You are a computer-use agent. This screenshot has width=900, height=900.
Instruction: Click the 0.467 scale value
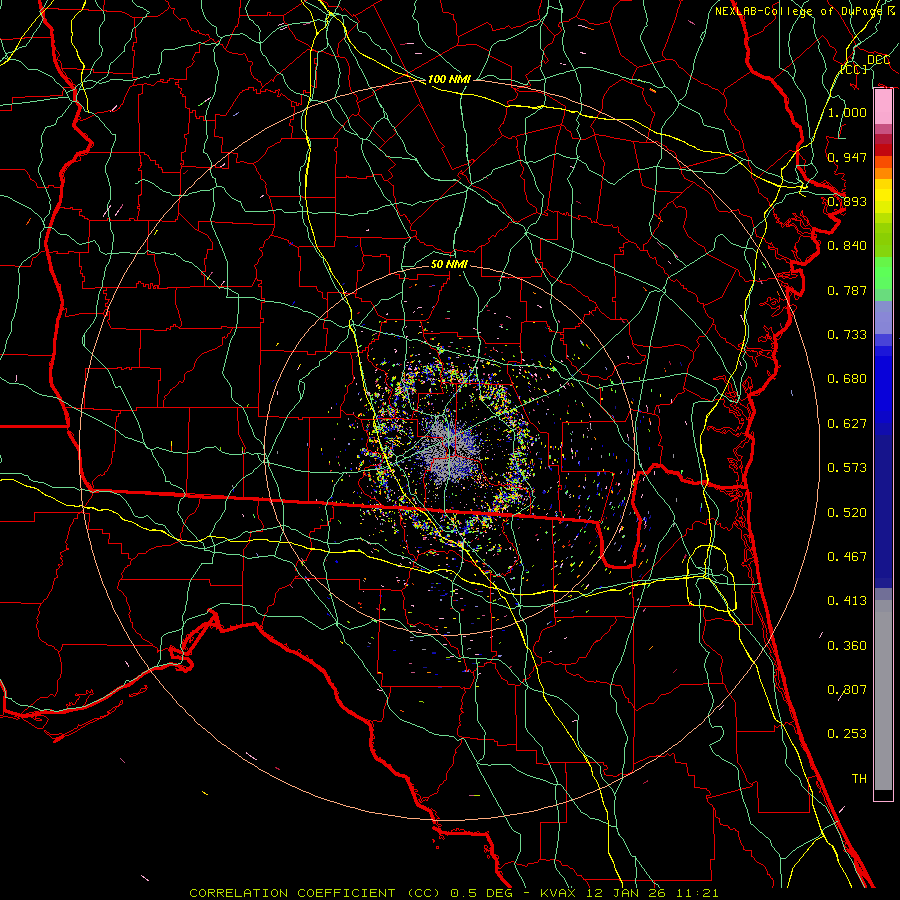tap(847, 557)
